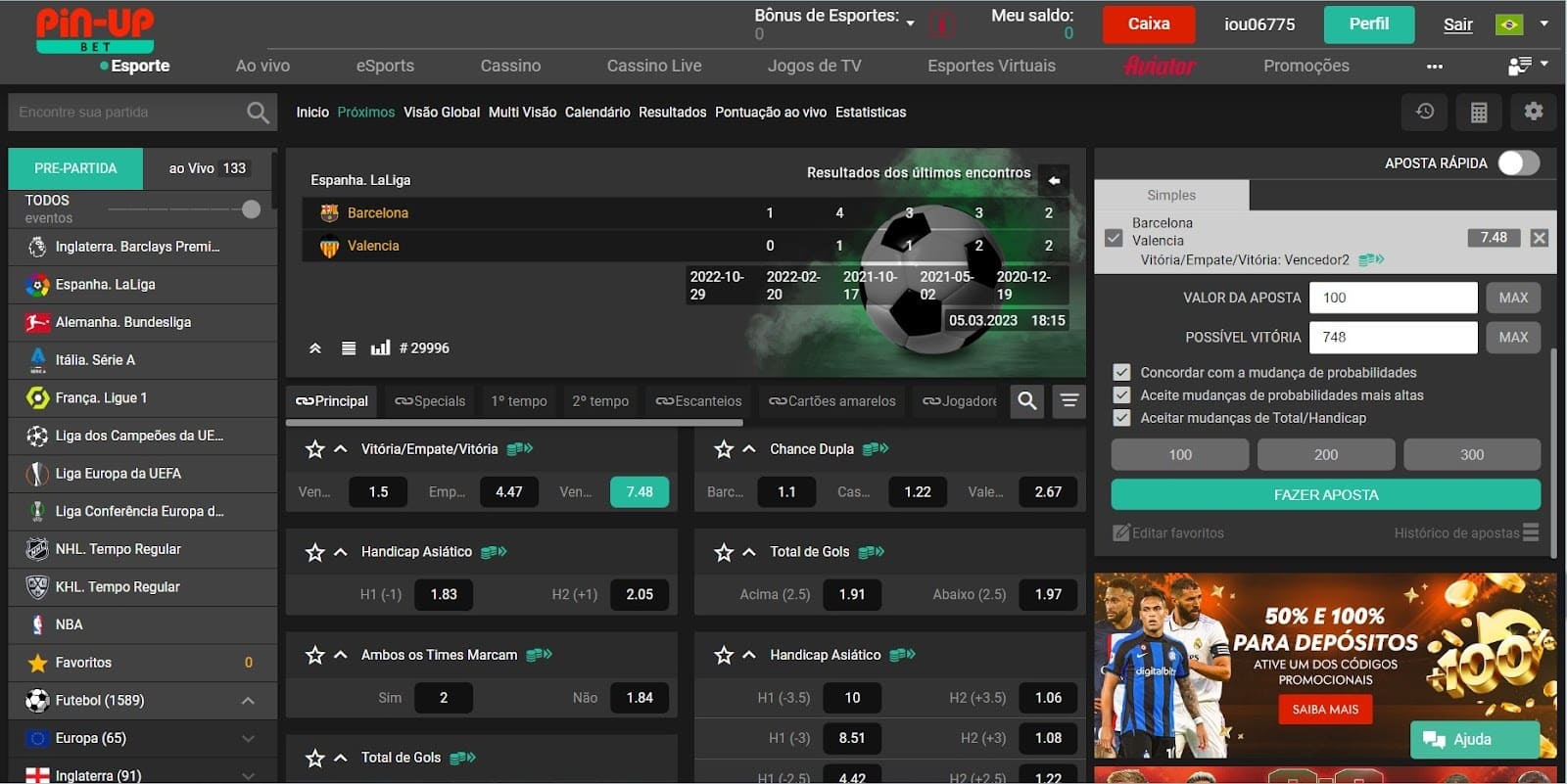Switch to the ao Vivo 133 tab
Image resolution: width=1567 pixels, height=784 pixels.
[208, 168]
